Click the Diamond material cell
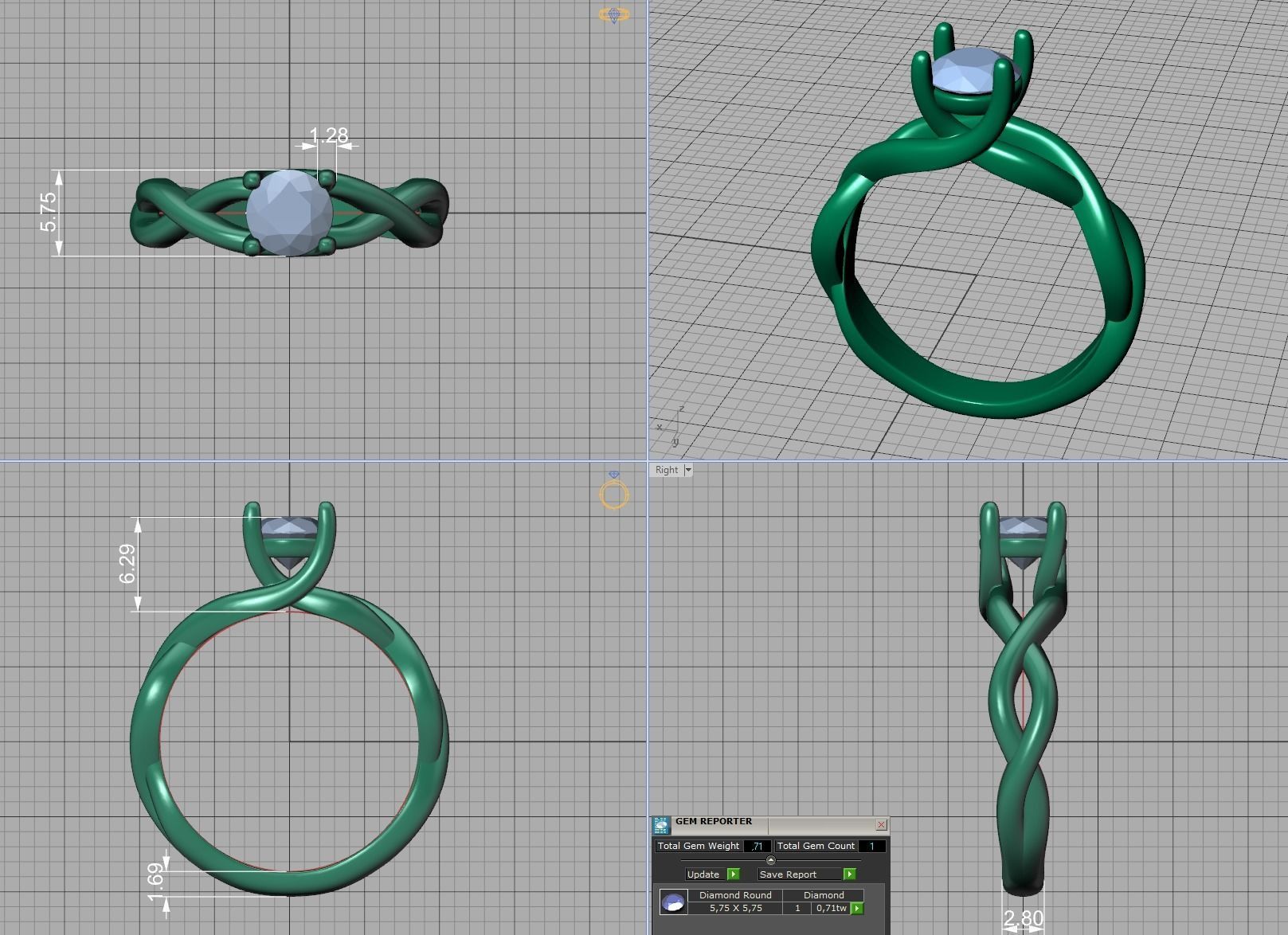 coord(824,895)
